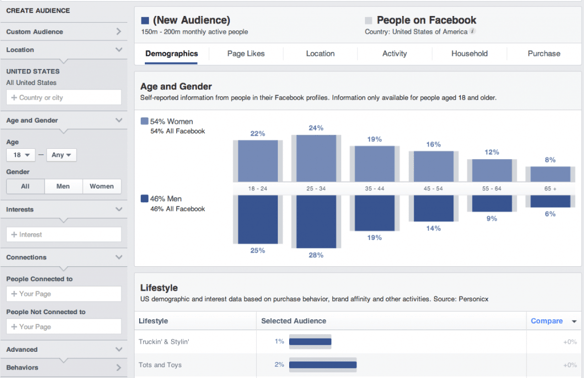The height and width of the screenshot is (378, 584).
Task: Open Behaviors via its right arrow
Action: point(118,368)
